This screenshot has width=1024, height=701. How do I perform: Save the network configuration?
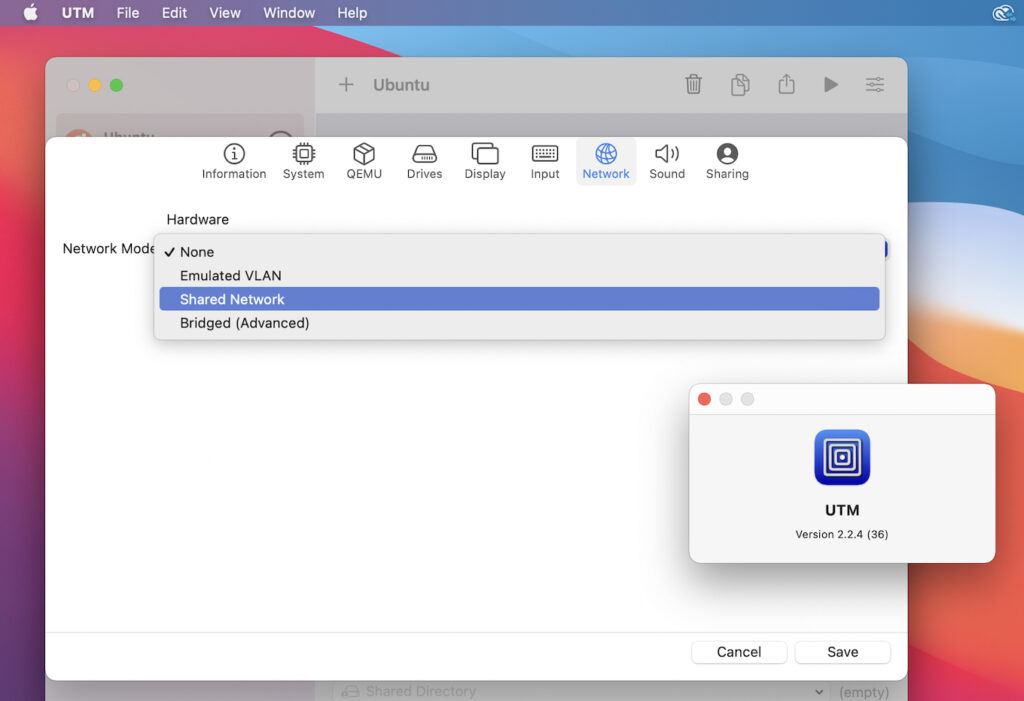[842, 651]
